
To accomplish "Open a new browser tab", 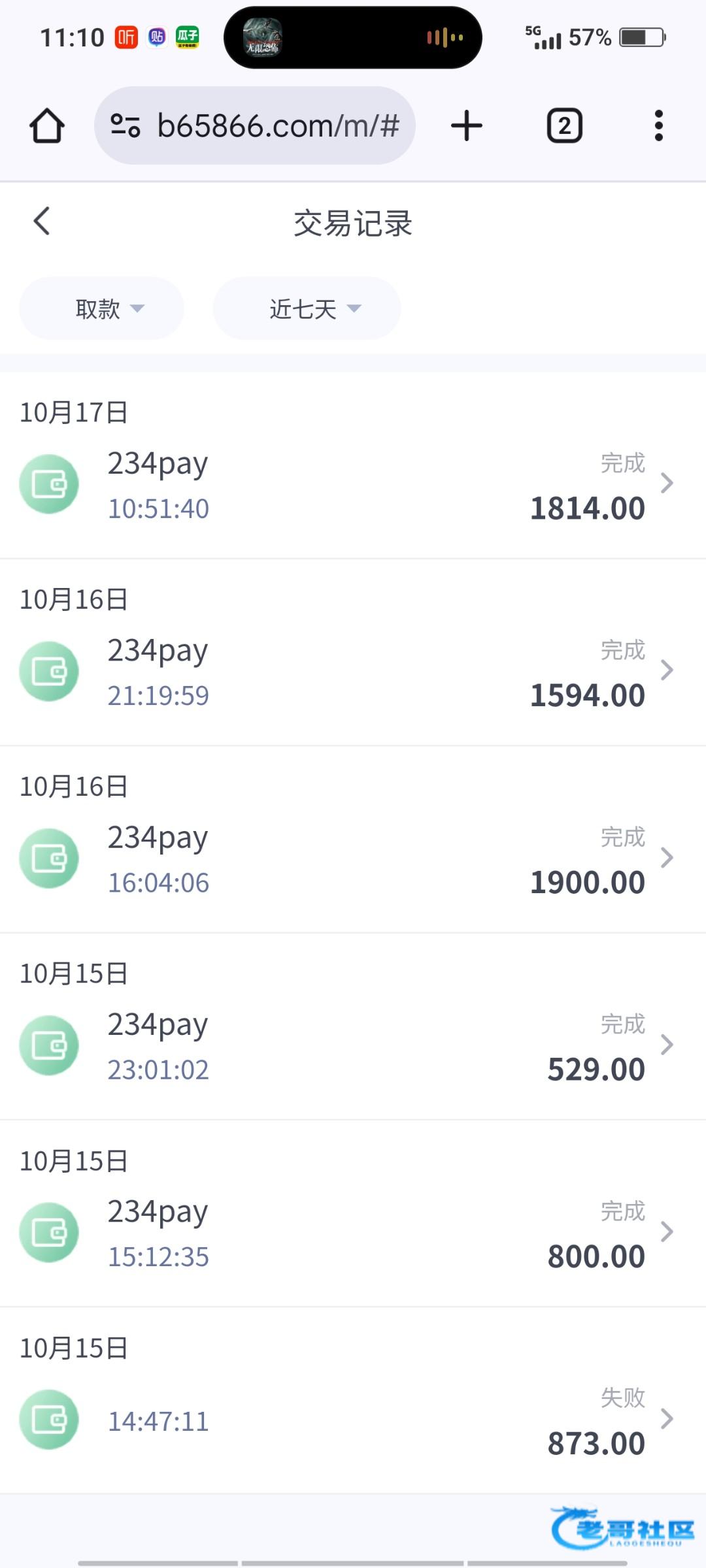I will 467,125.
